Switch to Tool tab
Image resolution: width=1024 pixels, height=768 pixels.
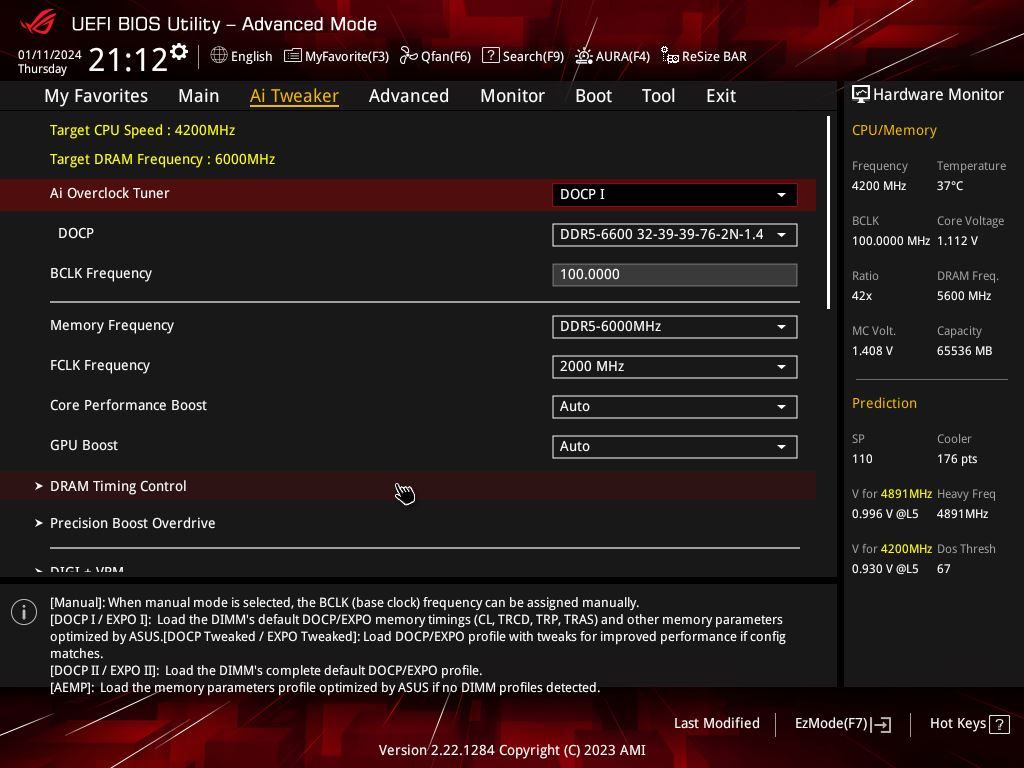pyautogui.click(x=658, y=96)
